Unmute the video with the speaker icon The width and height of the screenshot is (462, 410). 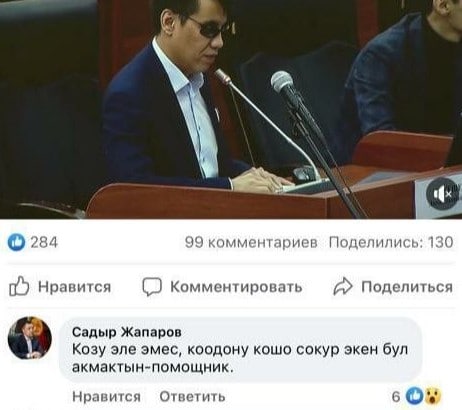coord(443,194)
